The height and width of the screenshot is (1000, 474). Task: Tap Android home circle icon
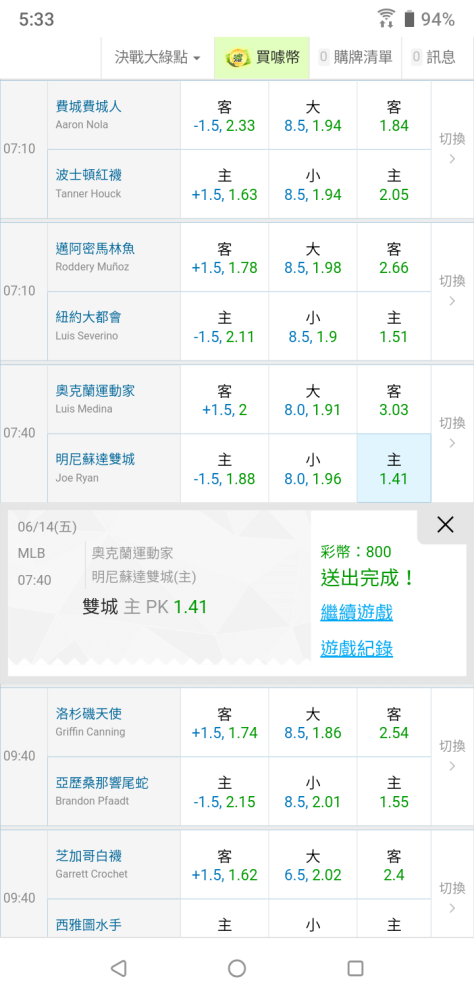(237, 968)
